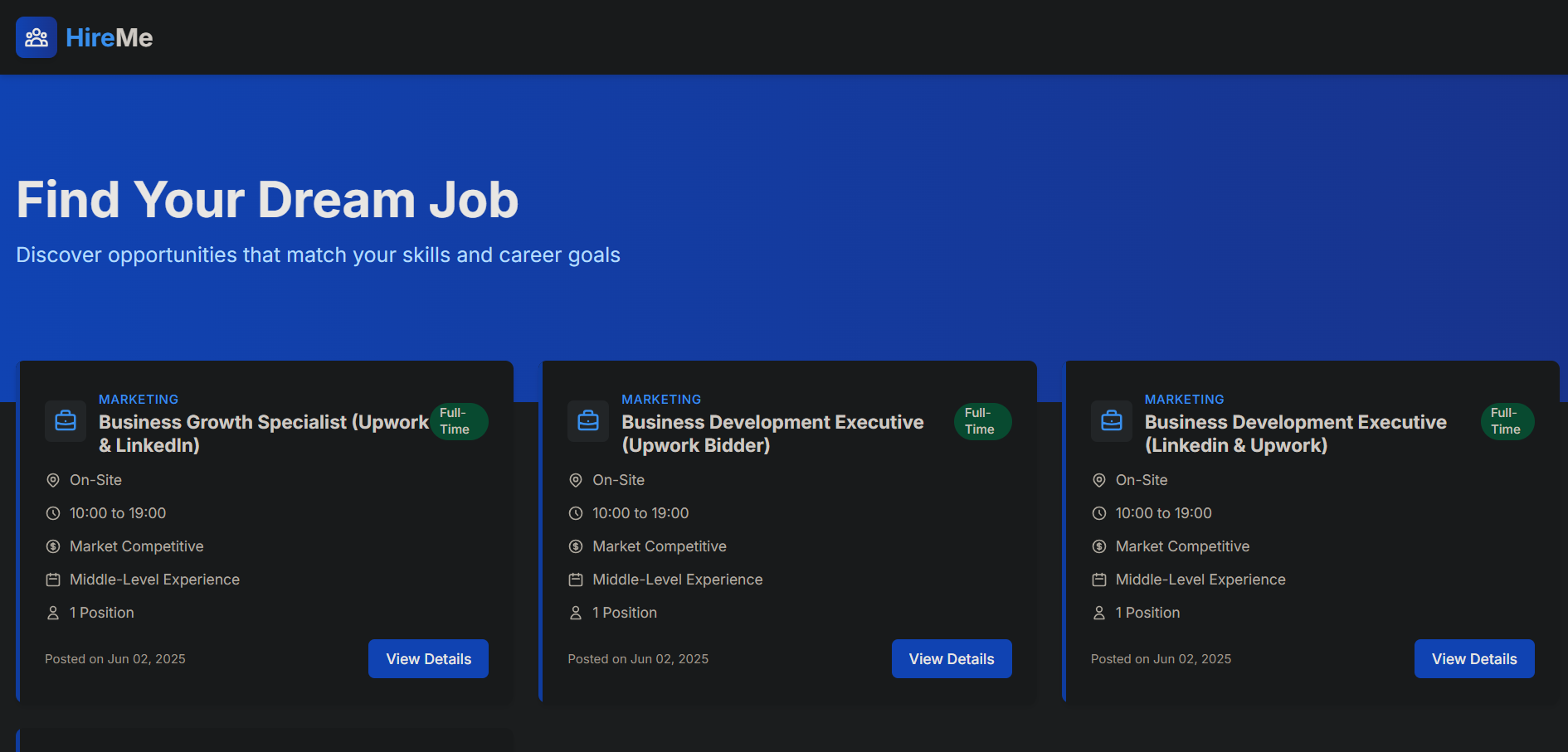This screenshot has width=1568, height=752.
Task: Click the HireMe people logo icon
Action: [37, 37]
